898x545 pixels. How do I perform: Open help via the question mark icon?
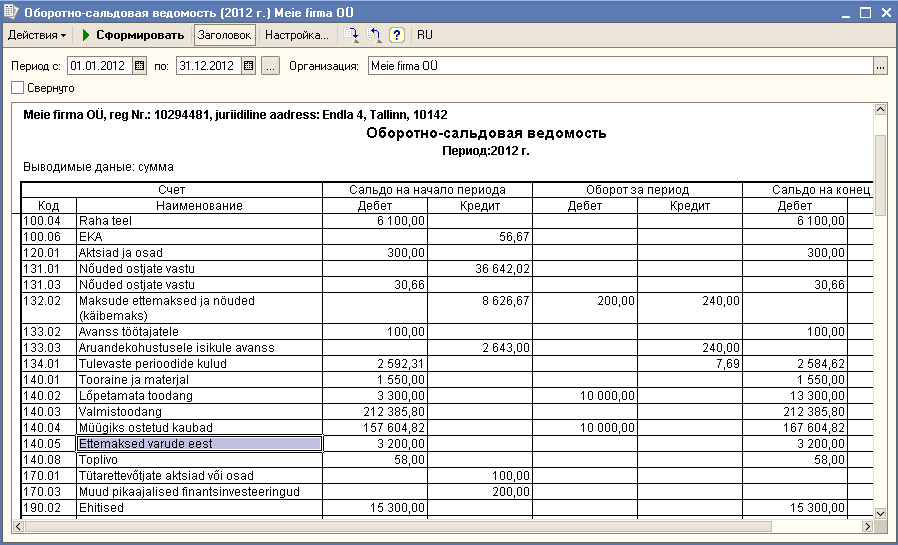coord(397,35)
